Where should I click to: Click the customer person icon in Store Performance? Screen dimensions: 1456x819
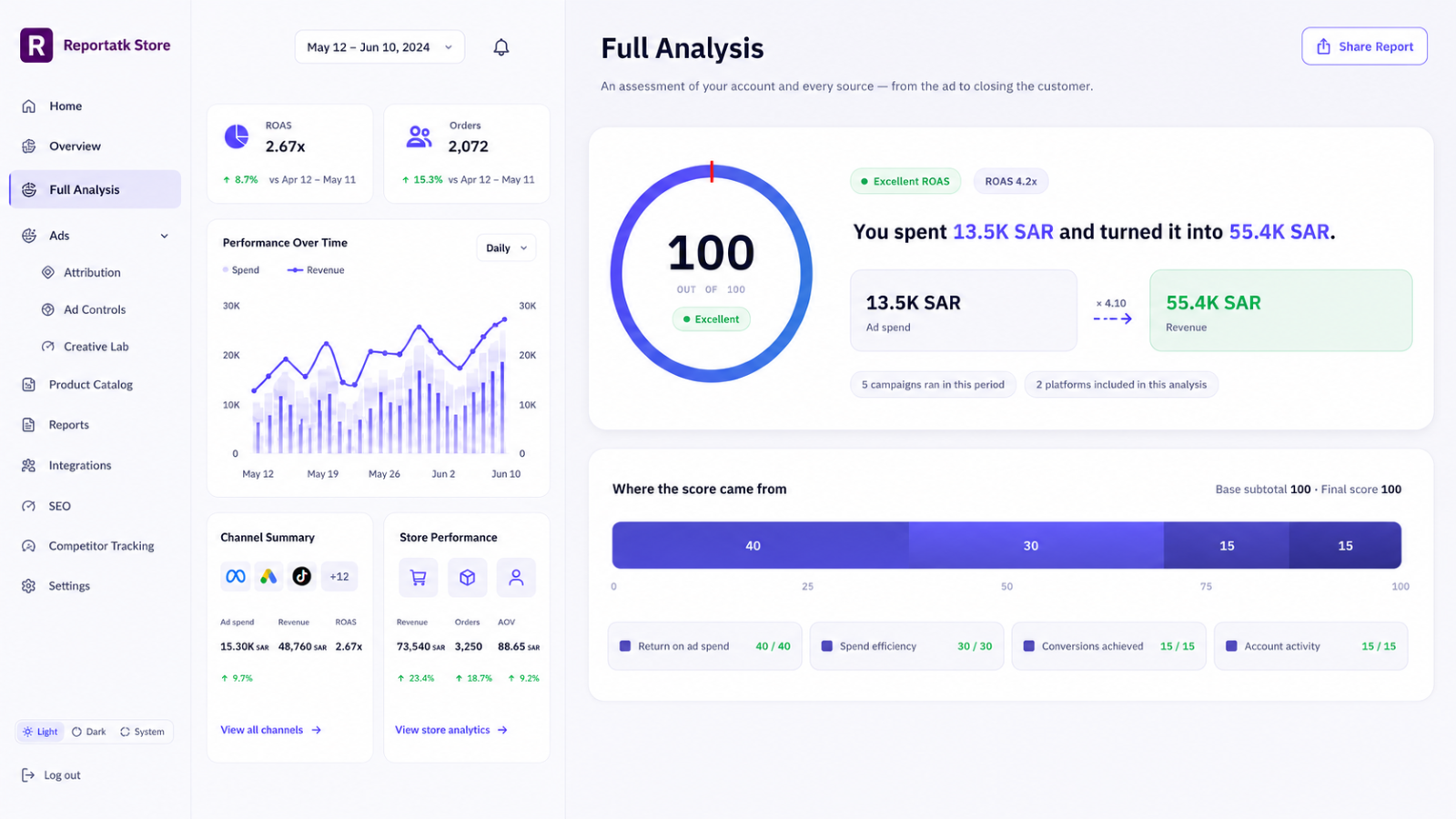point(516,577)
